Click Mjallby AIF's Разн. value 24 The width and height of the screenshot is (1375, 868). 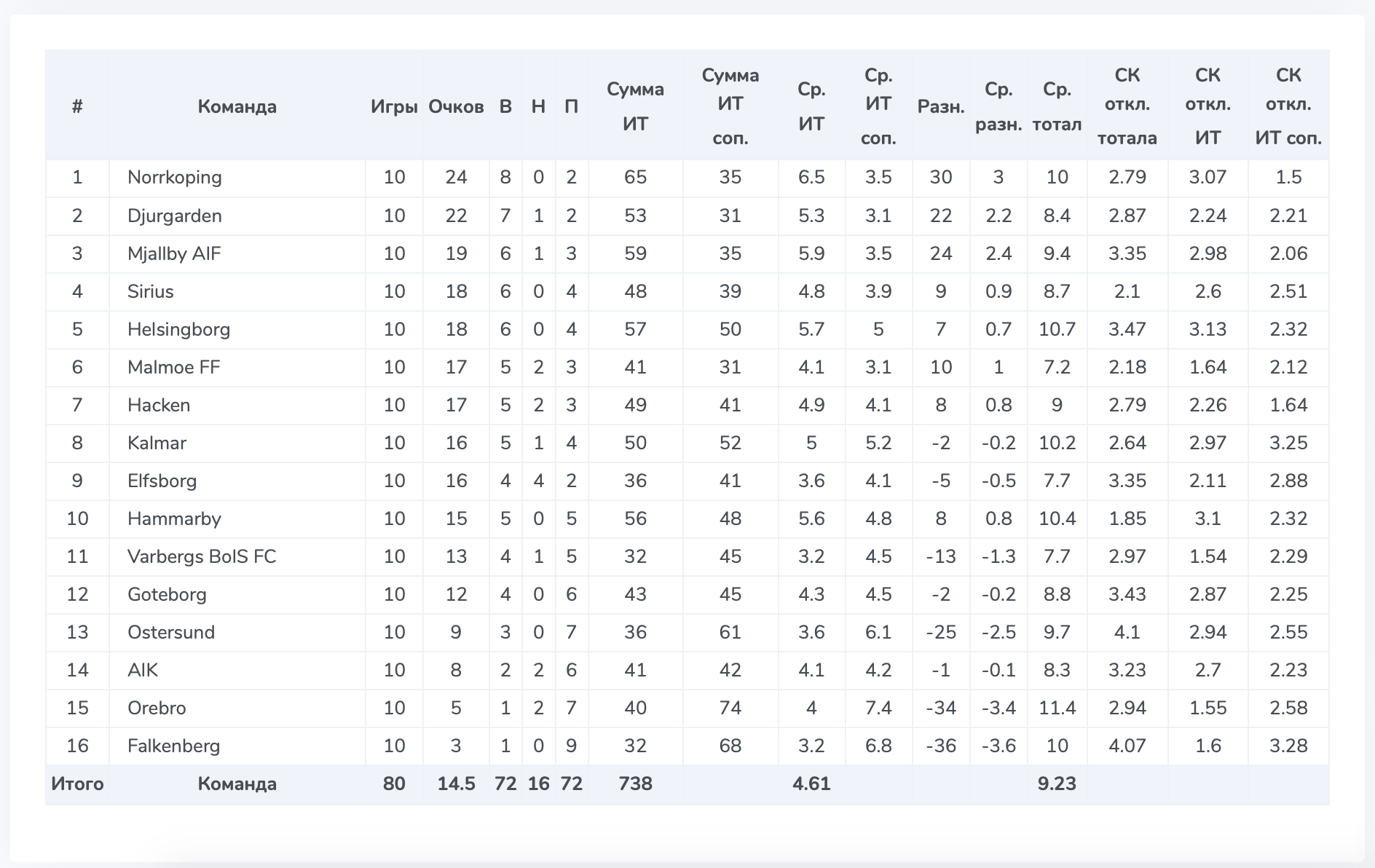[941, 253]
